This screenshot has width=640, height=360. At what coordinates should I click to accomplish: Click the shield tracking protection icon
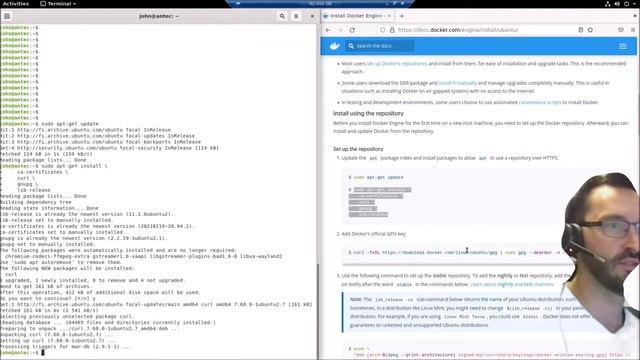[382, 30]
